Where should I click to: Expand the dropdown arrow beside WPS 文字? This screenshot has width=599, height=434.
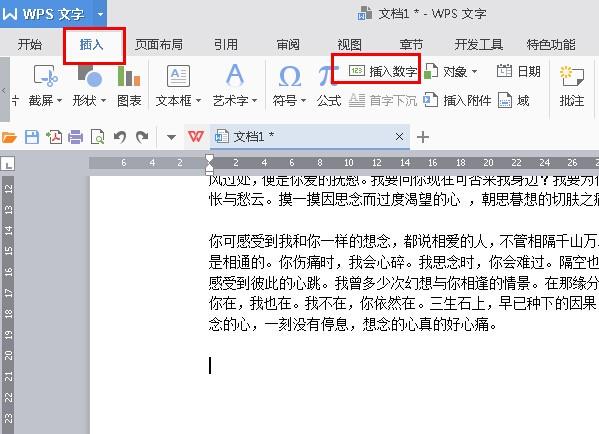(x=100, y=14)
